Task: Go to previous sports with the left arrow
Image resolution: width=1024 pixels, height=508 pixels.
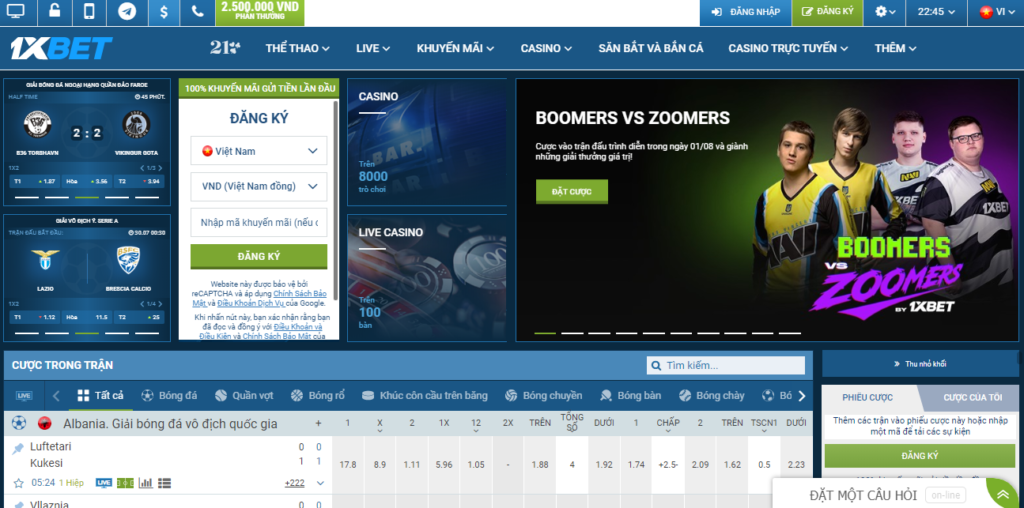Action: click(56, 396)
